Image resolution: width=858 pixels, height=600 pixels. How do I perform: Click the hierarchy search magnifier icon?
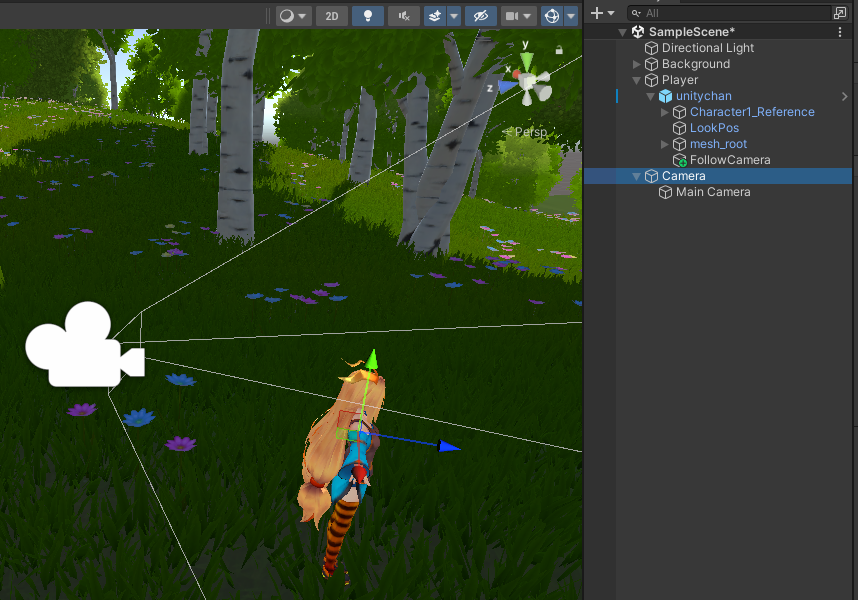coord(636,13)
